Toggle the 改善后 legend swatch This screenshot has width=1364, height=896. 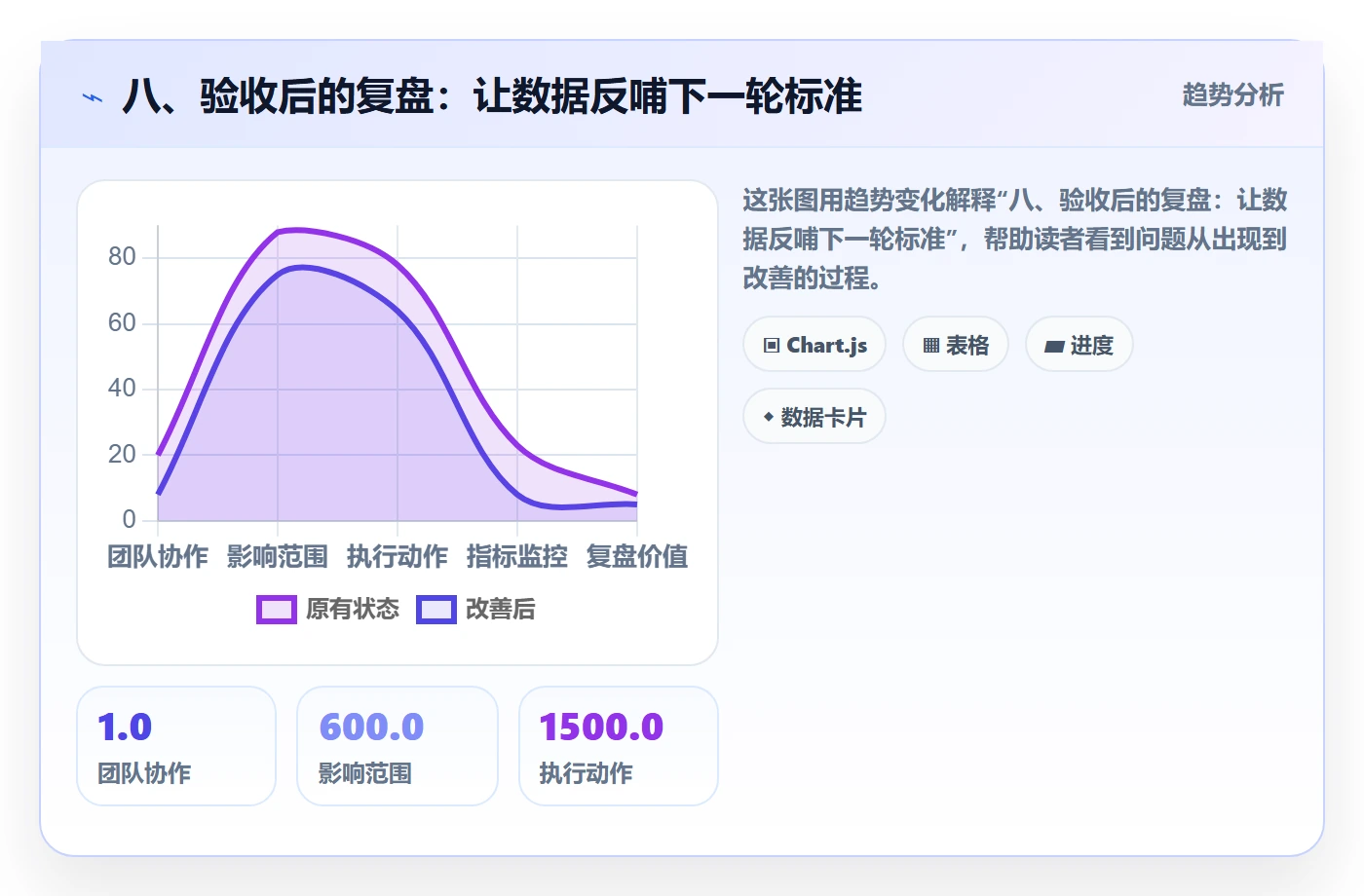pyautogui.click(x=436, y=610)
